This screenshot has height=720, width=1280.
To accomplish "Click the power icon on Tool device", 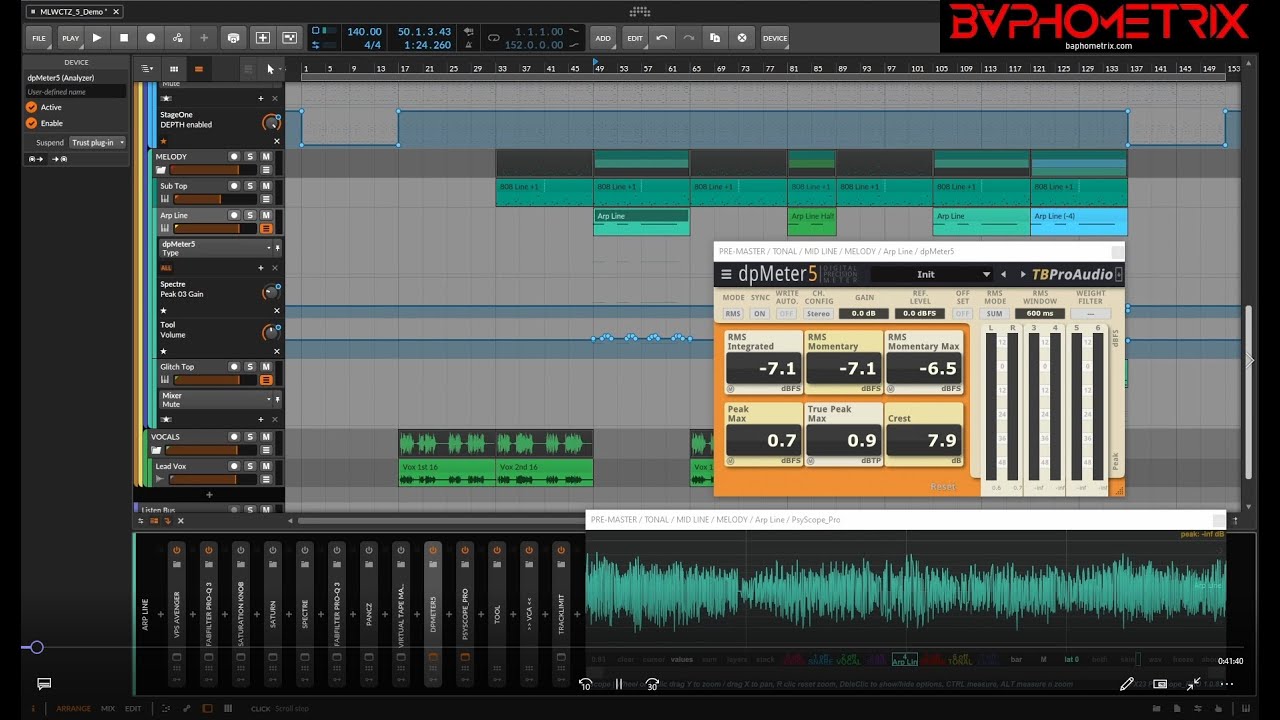I will pos(497,549).
